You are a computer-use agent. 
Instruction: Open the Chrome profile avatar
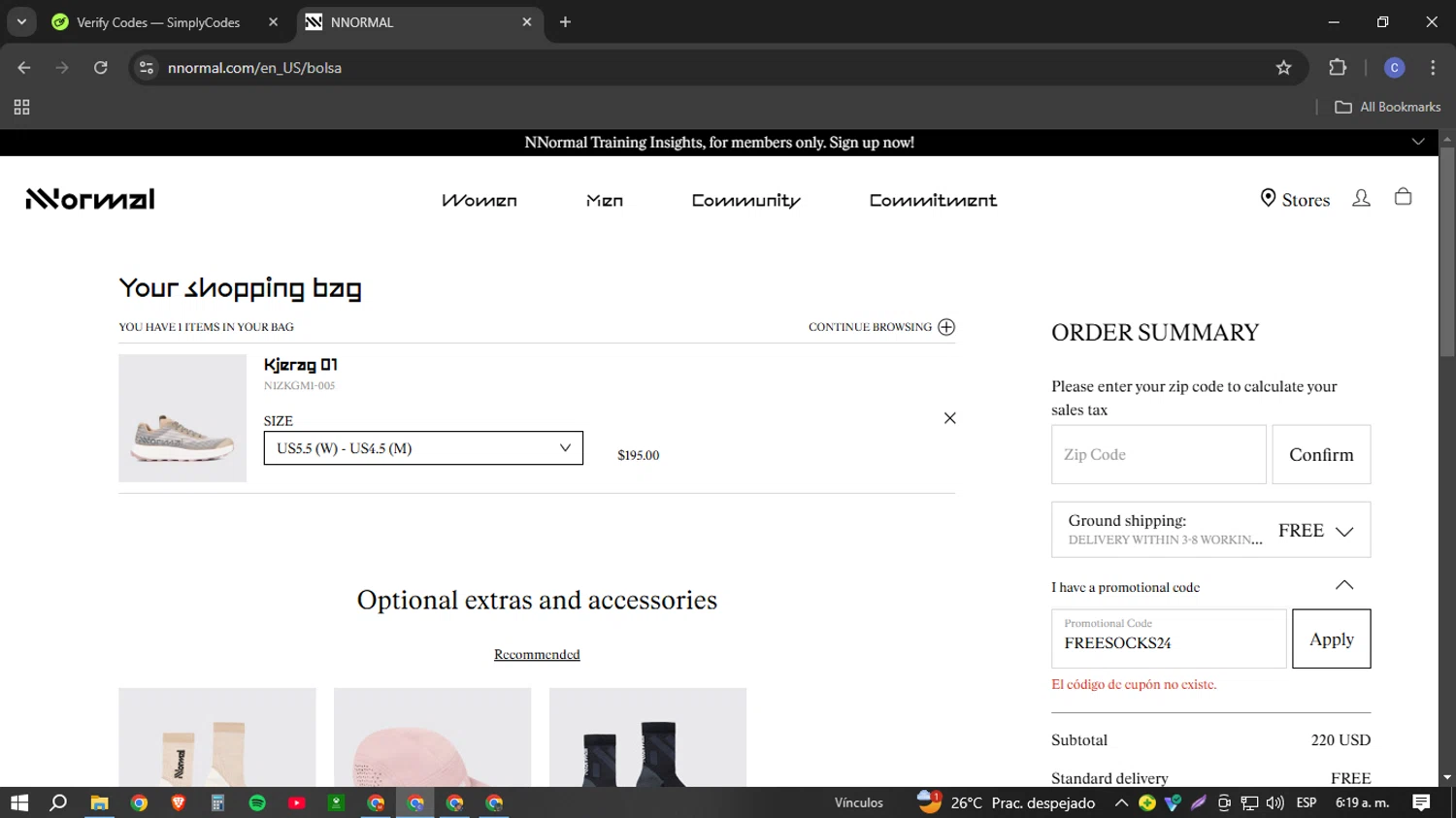(x=1394, y=68)
